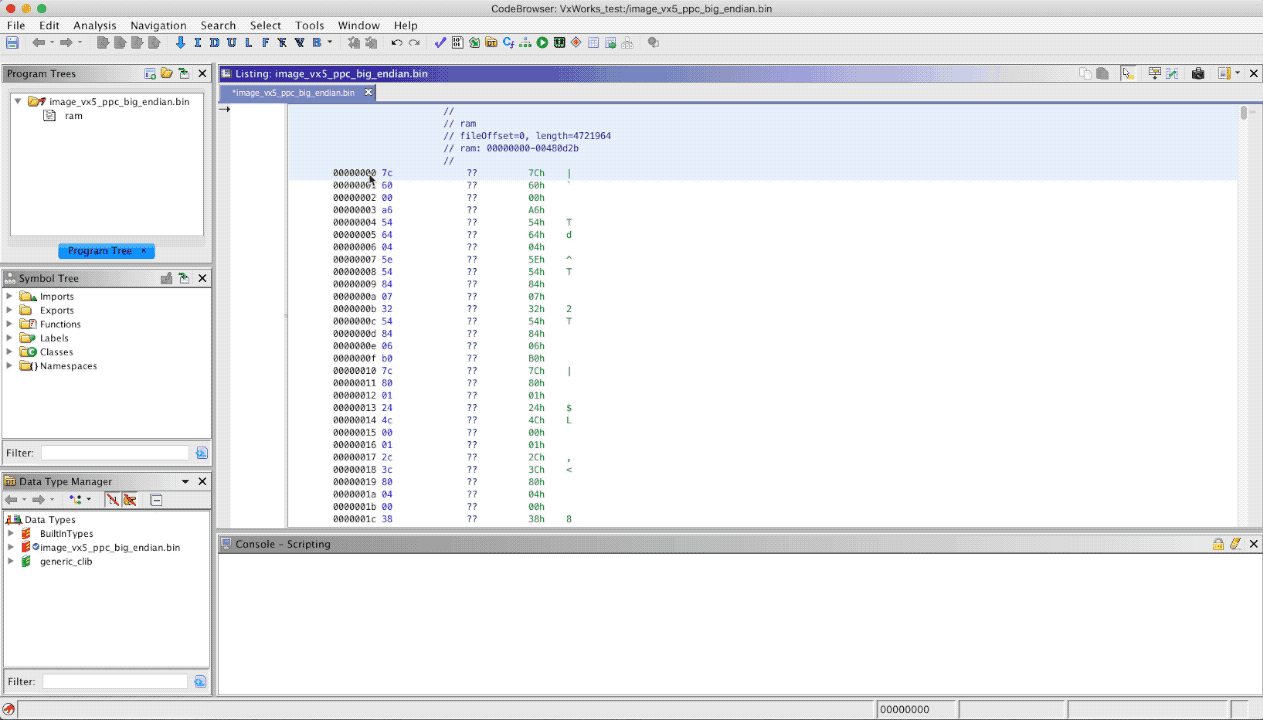1263x720 pixels.
Task: Click the filter options icon beside Symbol Tree filter
Action: (x=202, y=453)
